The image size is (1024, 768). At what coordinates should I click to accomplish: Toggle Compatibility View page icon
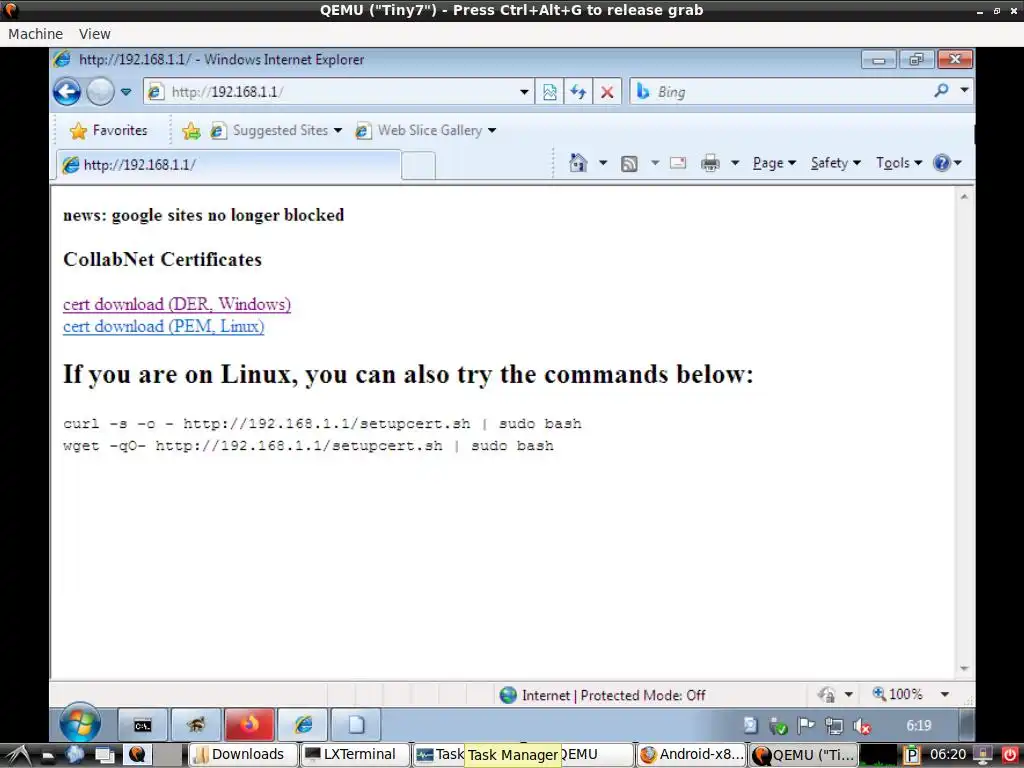pyautogui.click(x=550, y=92)
